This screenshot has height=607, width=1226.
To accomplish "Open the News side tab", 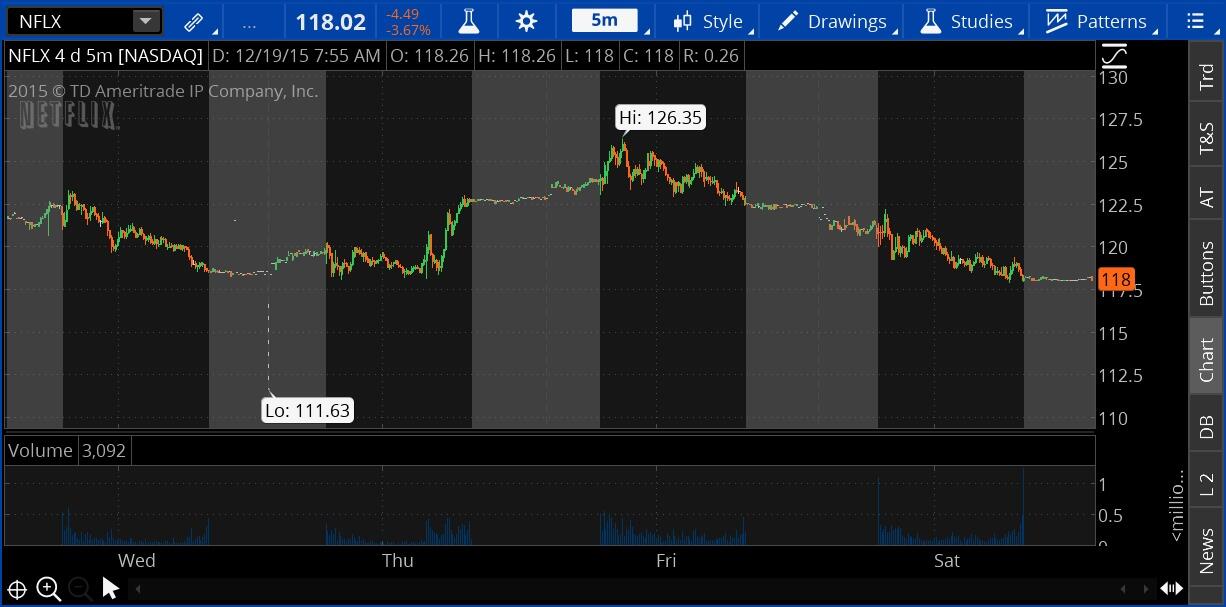I will (x=1207, y=549).
